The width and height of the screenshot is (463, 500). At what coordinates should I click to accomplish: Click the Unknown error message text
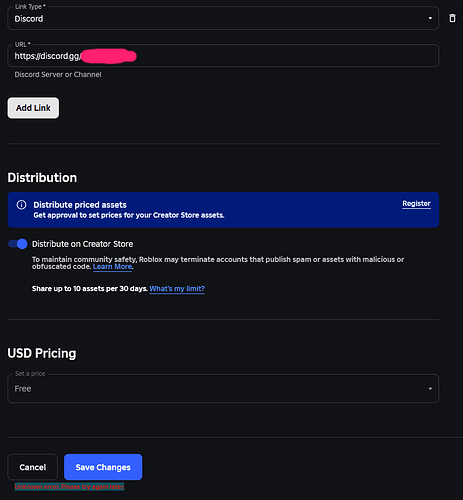[69, 487]
